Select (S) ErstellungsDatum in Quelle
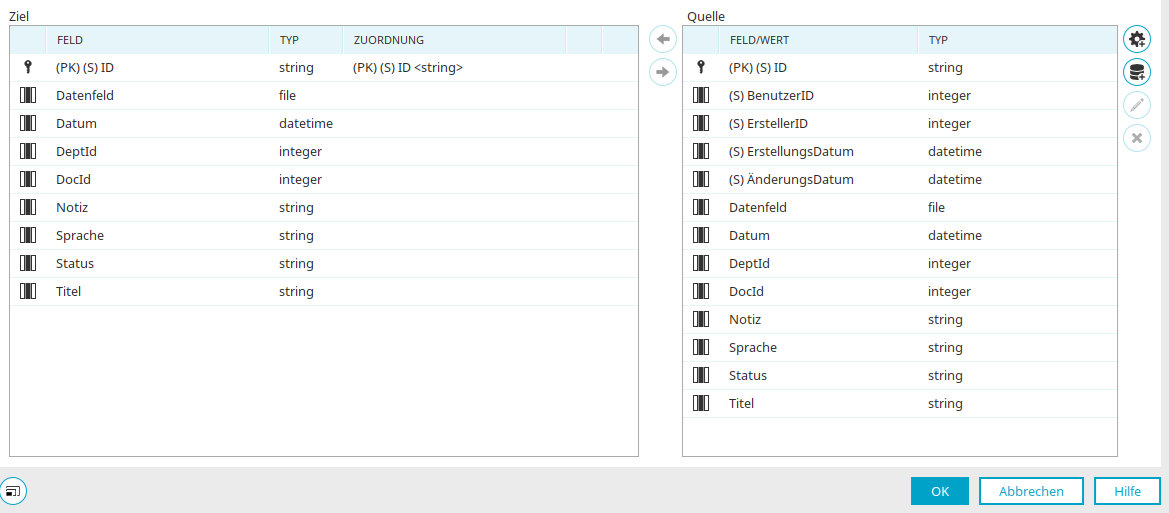Viewport: 1169px width, 513px height. pyautogui.click(x=791, y=151)
